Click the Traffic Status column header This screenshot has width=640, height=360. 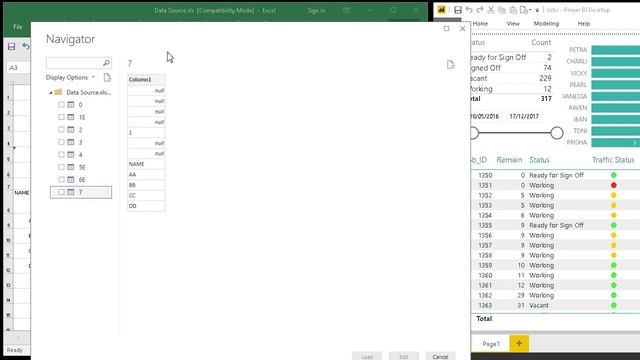coord(613,160)
